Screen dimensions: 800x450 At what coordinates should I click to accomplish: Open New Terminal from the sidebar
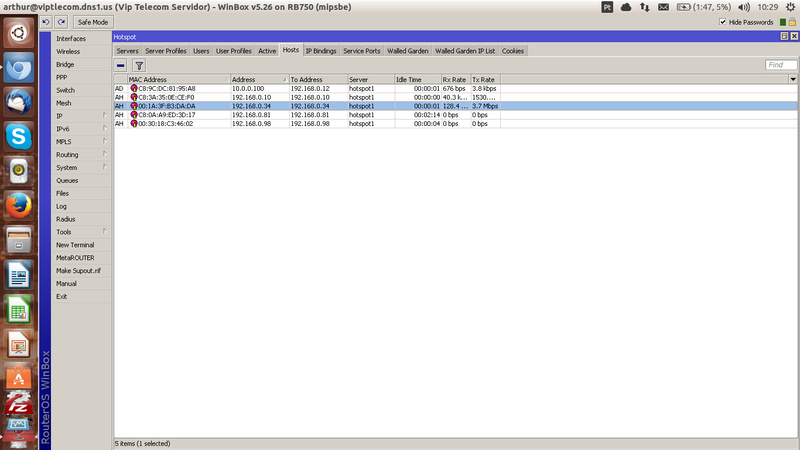coord(81,244)
